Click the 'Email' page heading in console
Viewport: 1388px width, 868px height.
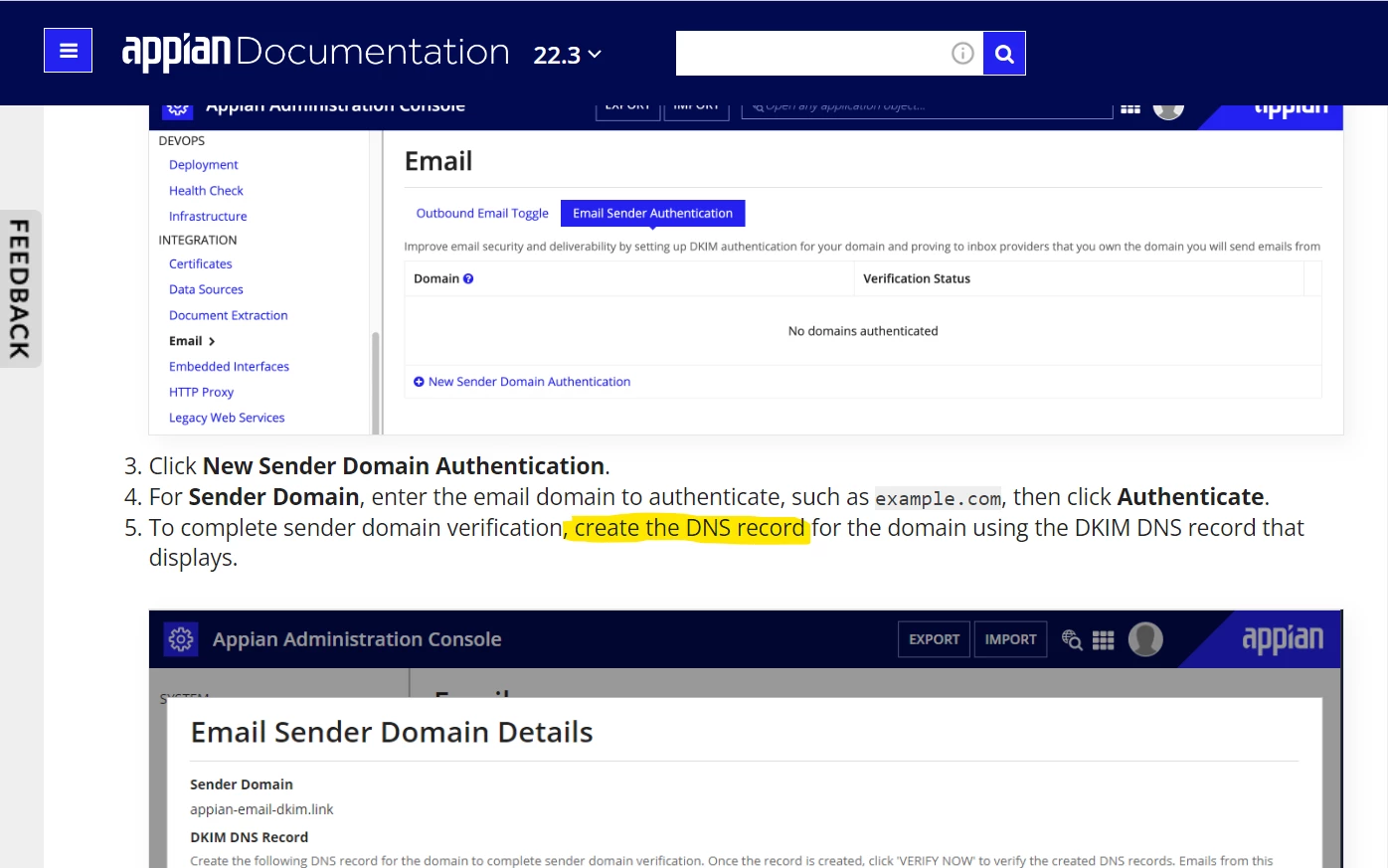pos(438,161)
